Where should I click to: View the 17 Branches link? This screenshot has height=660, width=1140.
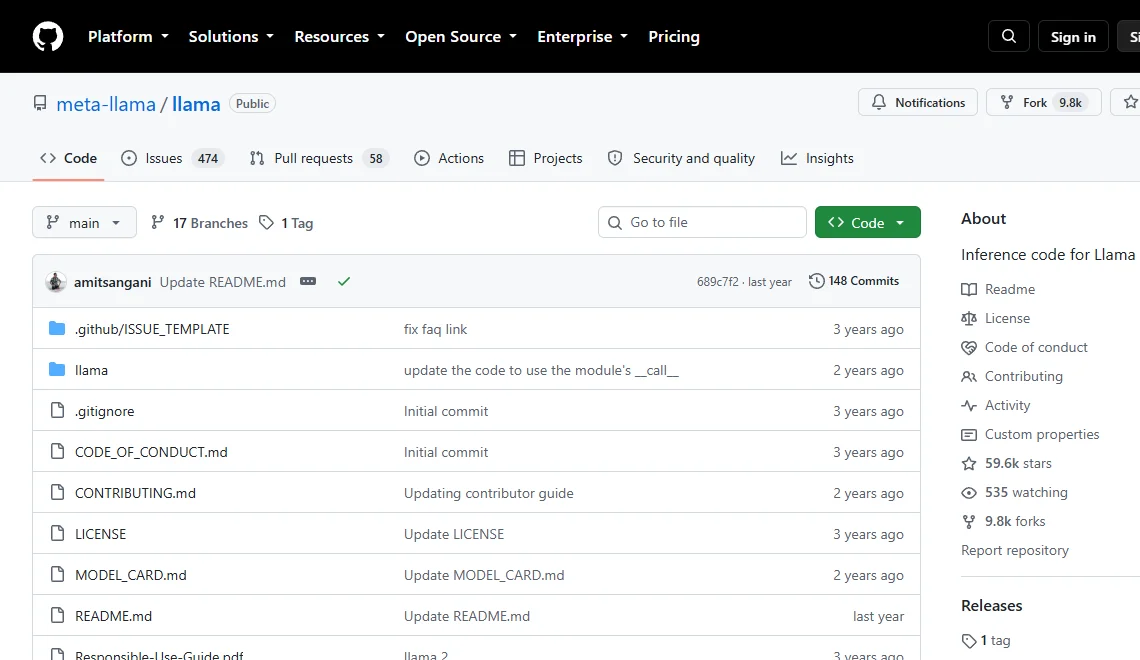click(199, 222)
